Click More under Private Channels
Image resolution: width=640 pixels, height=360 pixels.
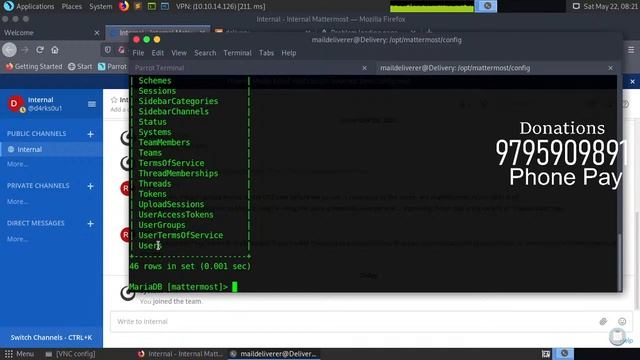tap(17, 202)
